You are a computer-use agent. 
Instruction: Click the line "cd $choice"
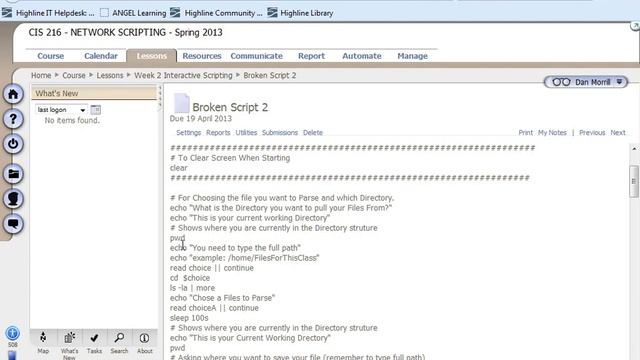(190, 278)
